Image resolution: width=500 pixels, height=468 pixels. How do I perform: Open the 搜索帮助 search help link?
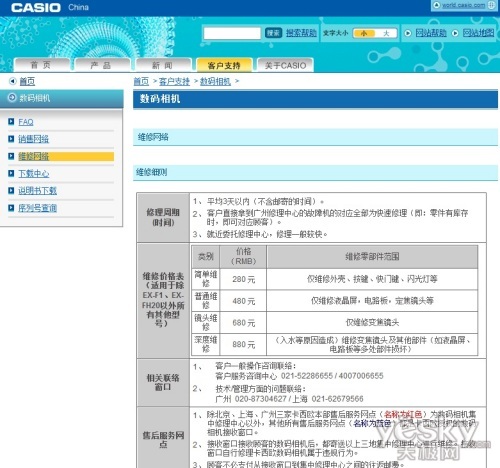[301, 33]
